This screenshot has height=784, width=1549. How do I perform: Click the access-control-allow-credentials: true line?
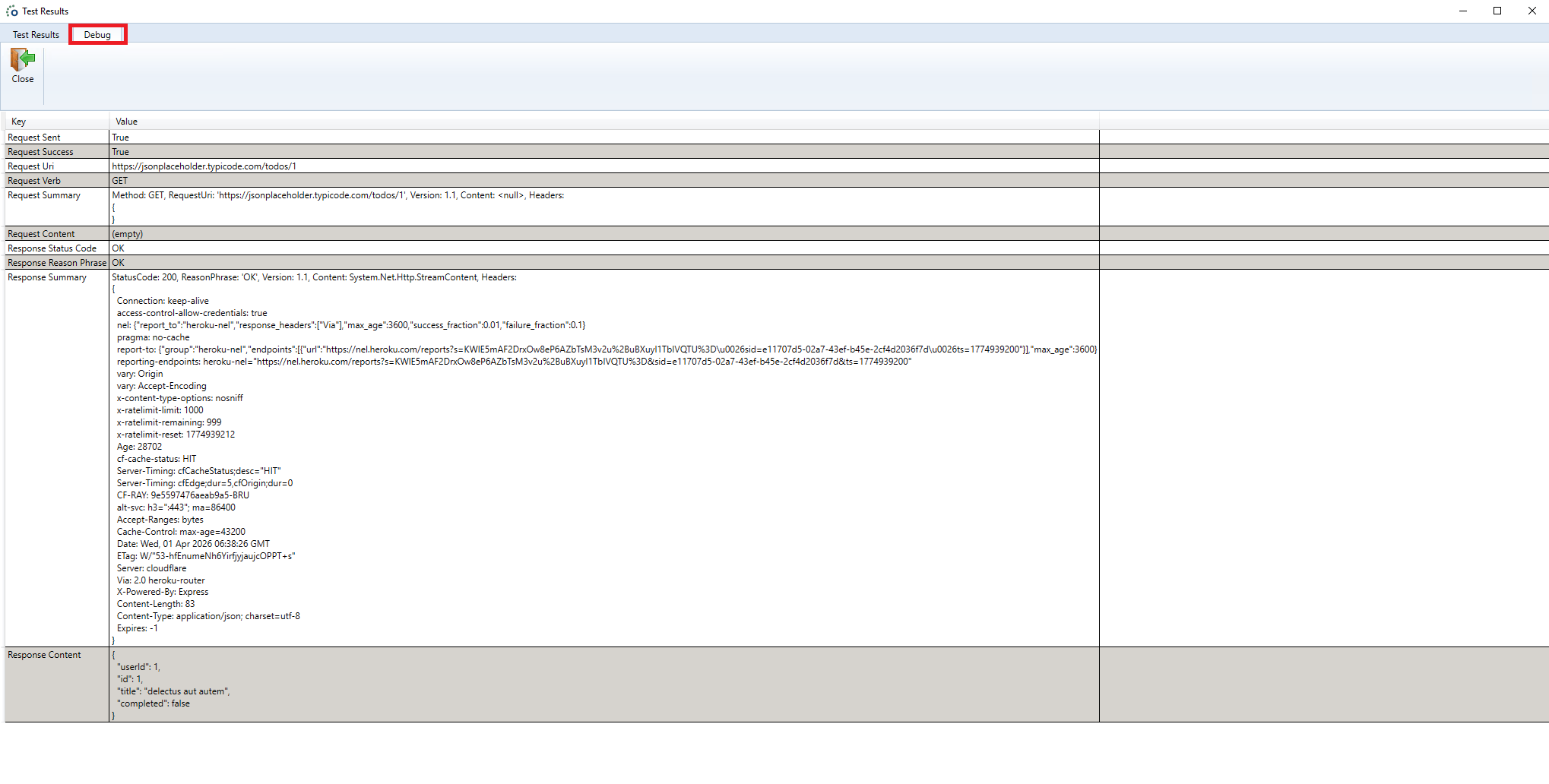pyautogui.click(x=192, y=313)
